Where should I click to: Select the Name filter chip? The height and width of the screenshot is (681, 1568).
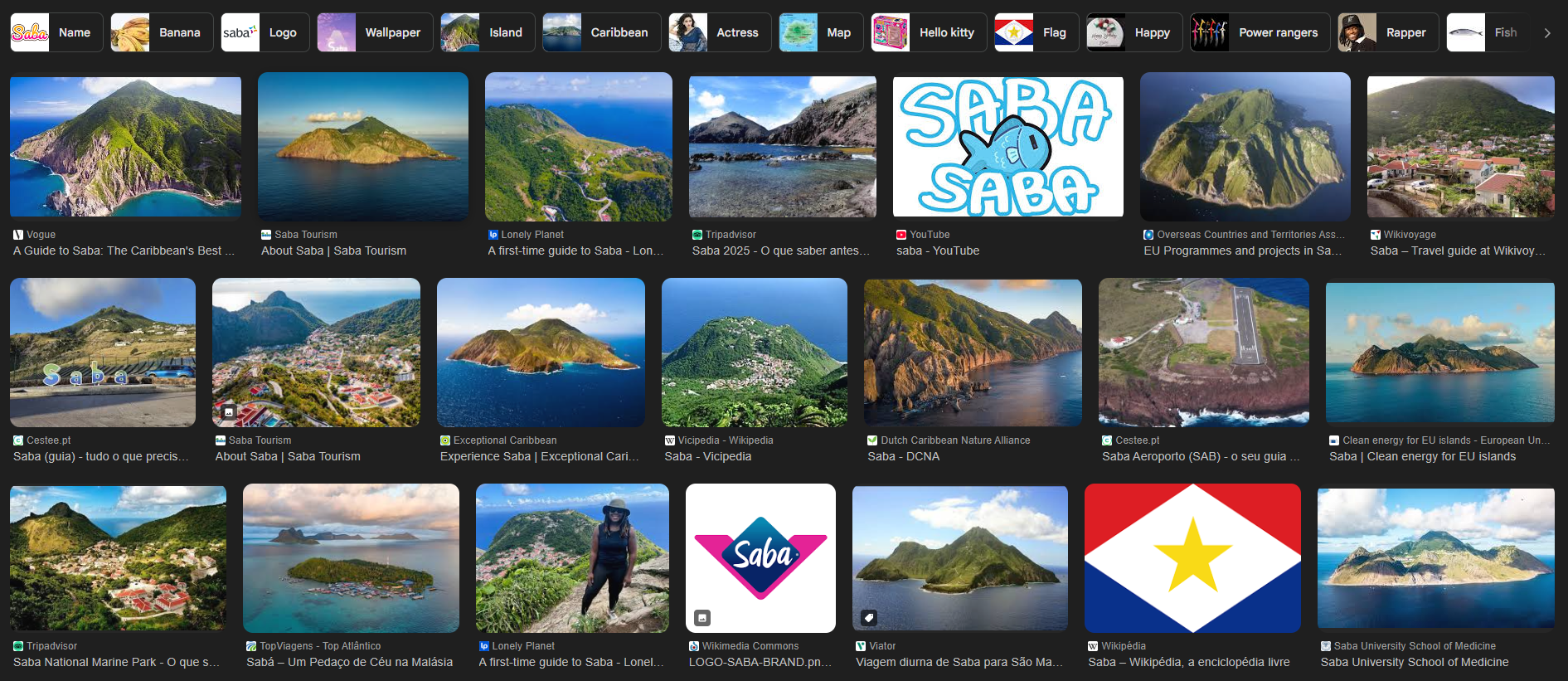(56, 32)
